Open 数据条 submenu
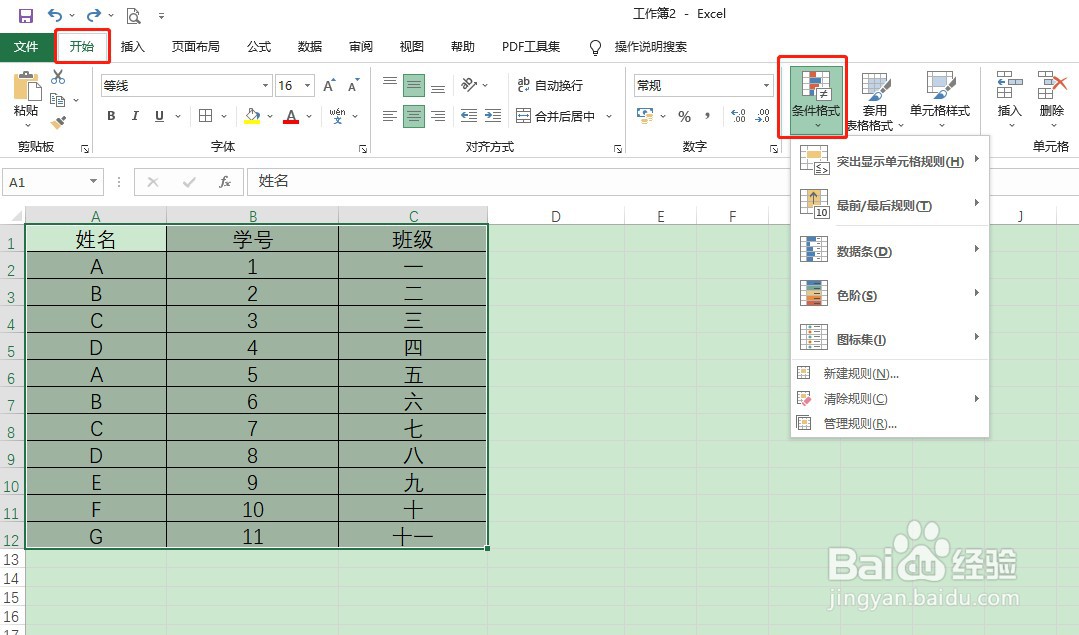1079x635 pixels. tap(890, 250)
